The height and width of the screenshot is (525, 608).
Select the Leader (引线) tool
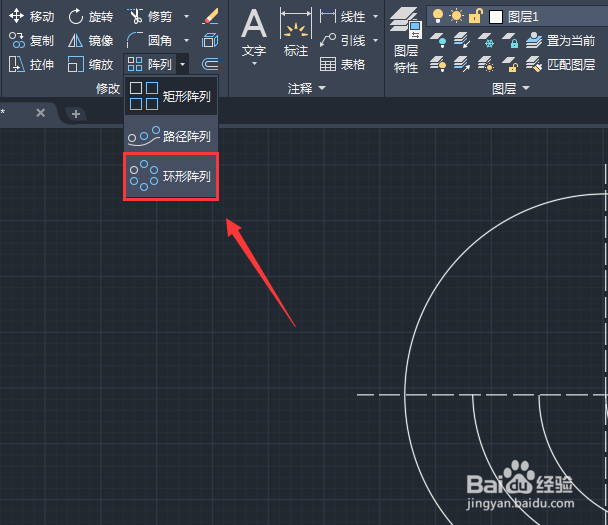(x=343, y=40)
